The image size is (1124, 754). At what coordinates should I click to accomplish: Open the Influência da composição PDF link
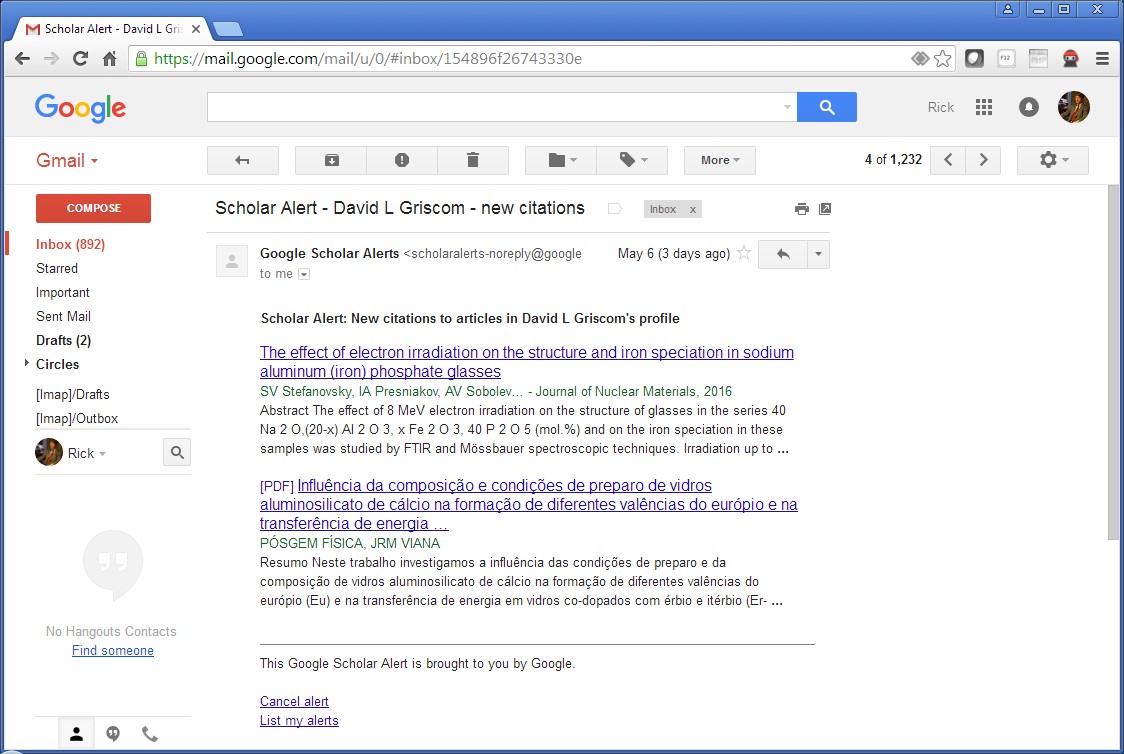tap(529, 505)
